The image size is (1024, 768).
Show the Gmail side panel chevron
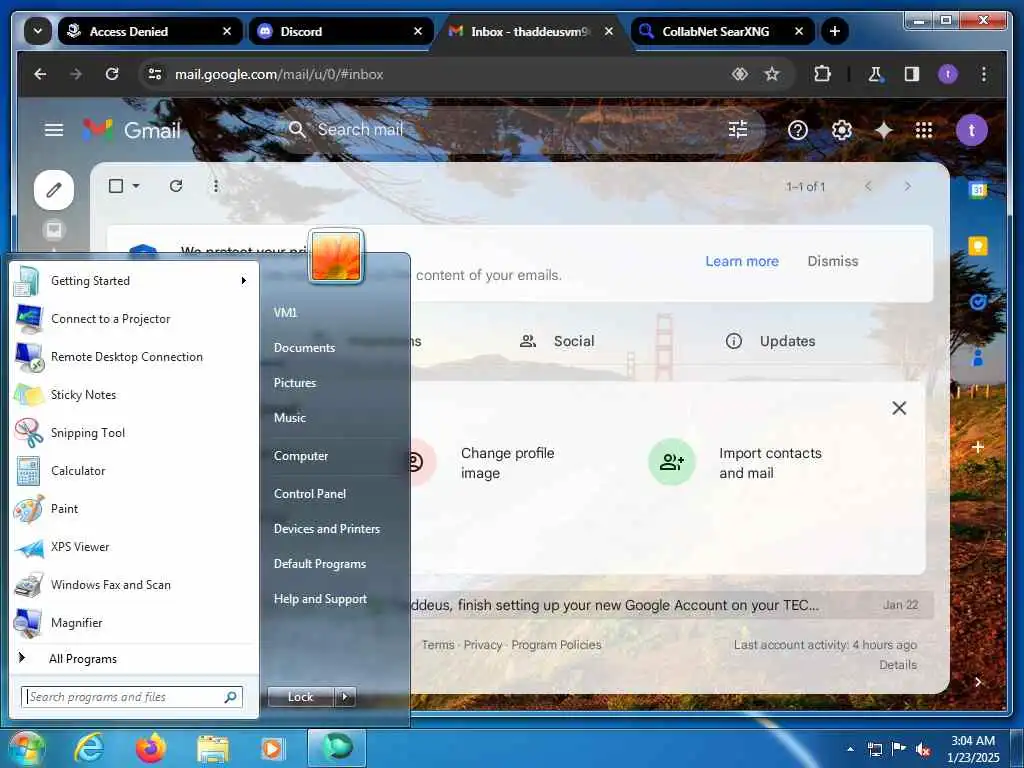978,682
